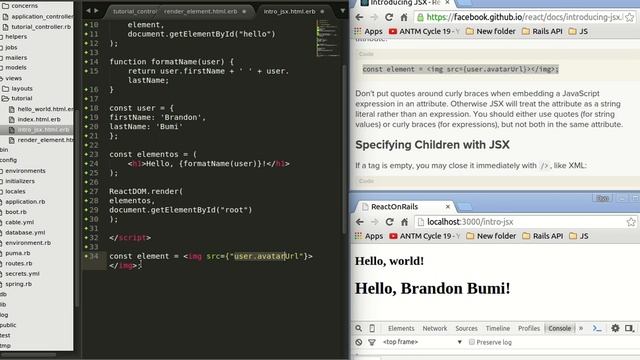Switch to intro_jsx.html.erb editor tab
The height and width of the screenshot is (360, 640).
coord(293,11)
